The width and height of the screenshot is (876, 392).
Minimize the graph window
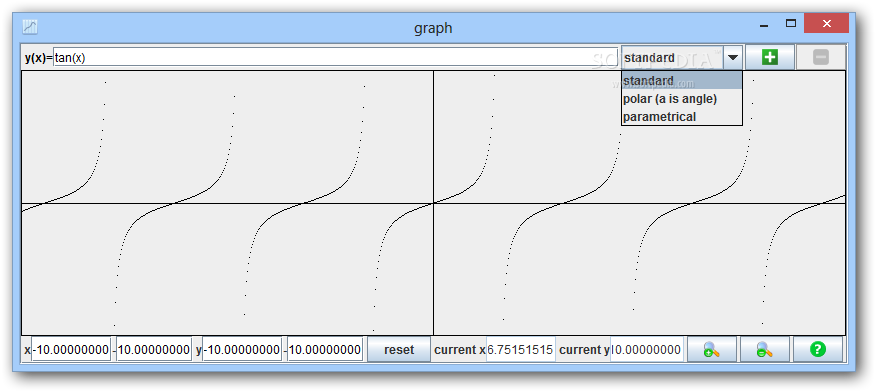[764, 25]
